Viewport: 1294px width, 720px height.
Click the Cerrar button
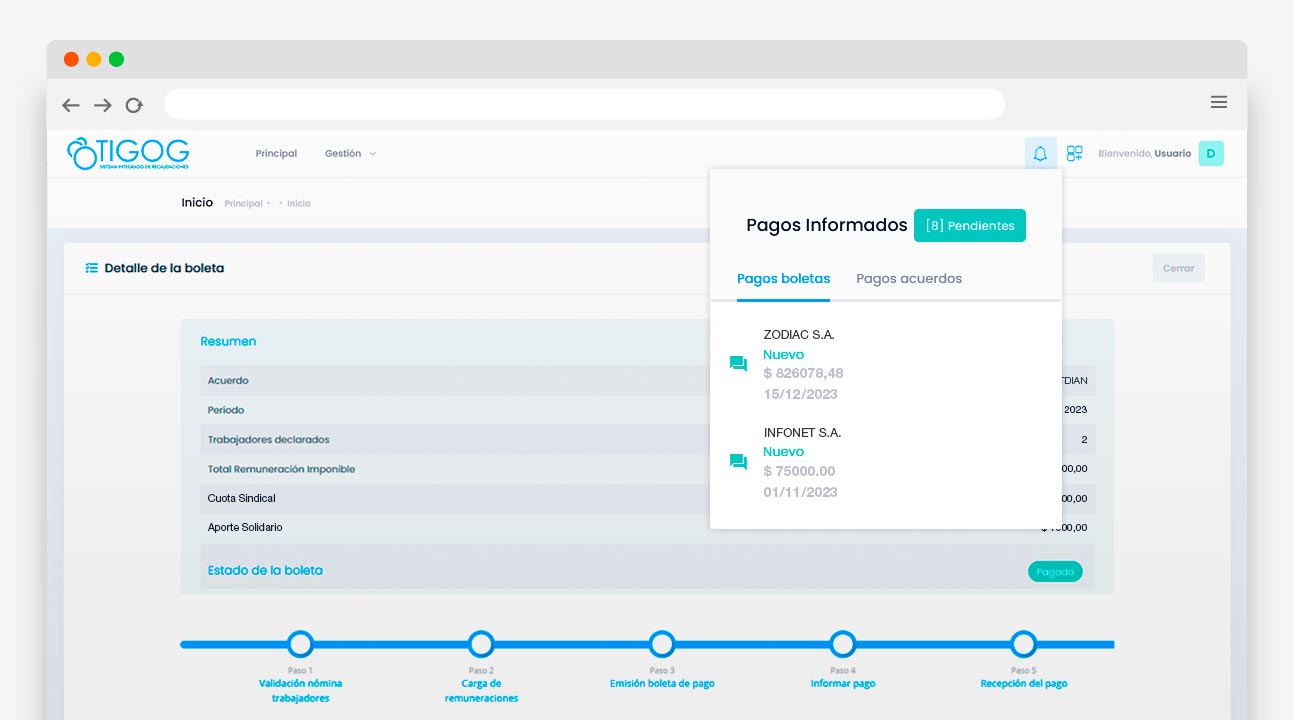click(1178, 268)
